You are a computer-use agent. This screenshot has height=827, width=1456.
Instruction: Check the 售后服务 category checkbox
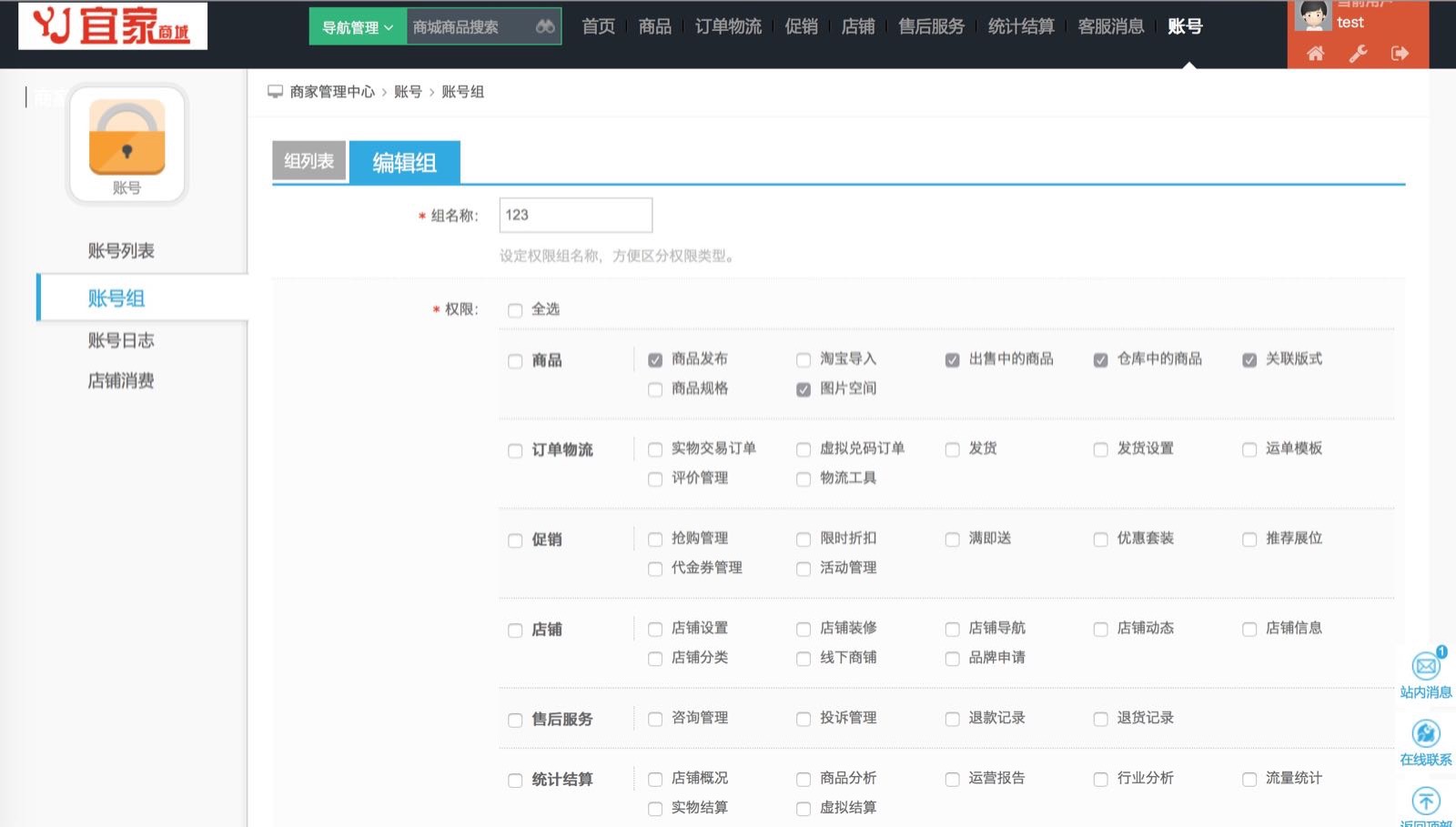[x=515, y=721]
